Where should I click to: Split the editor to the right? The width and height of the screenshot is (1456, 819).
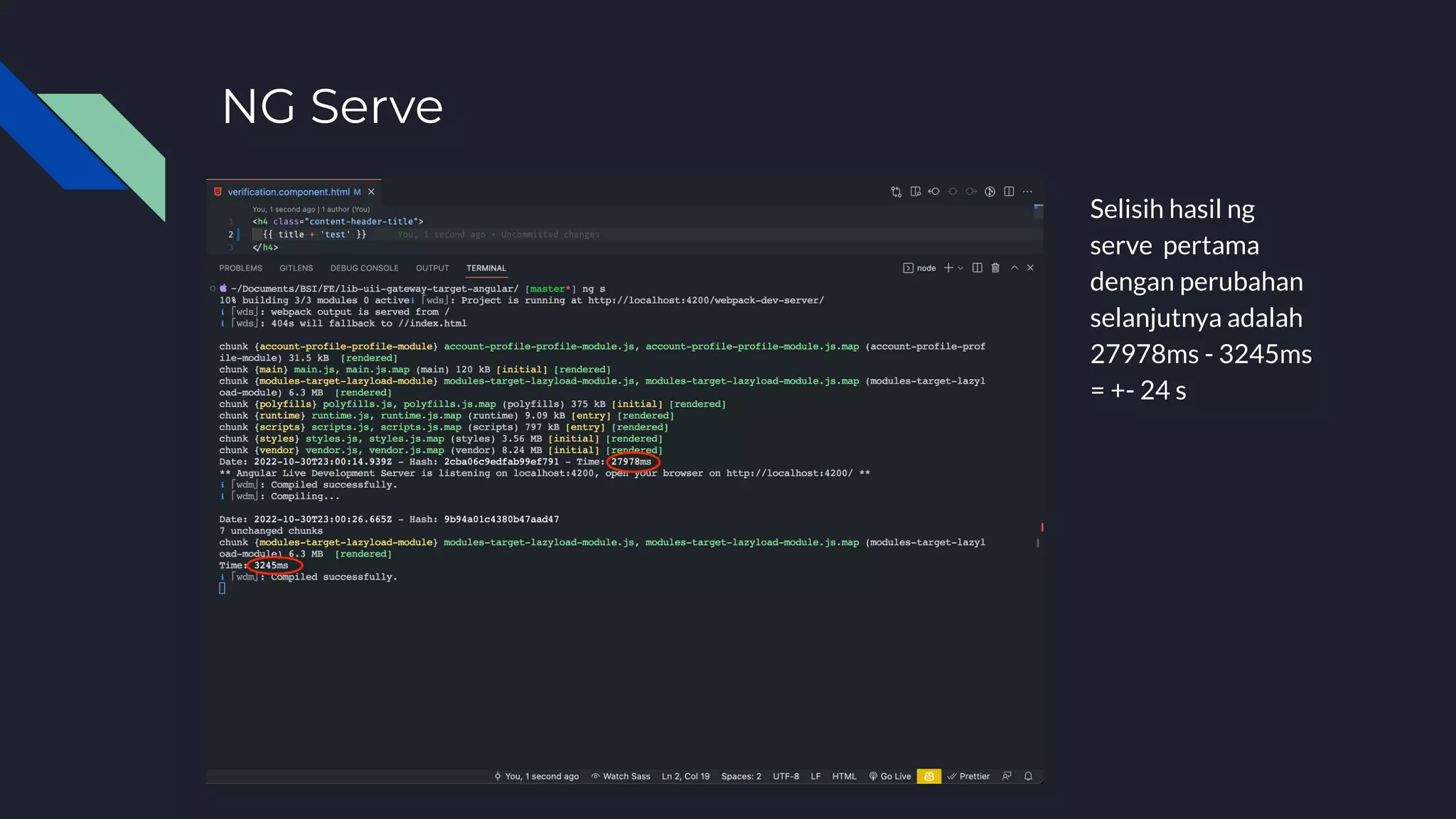click(x=1009, y=192)
